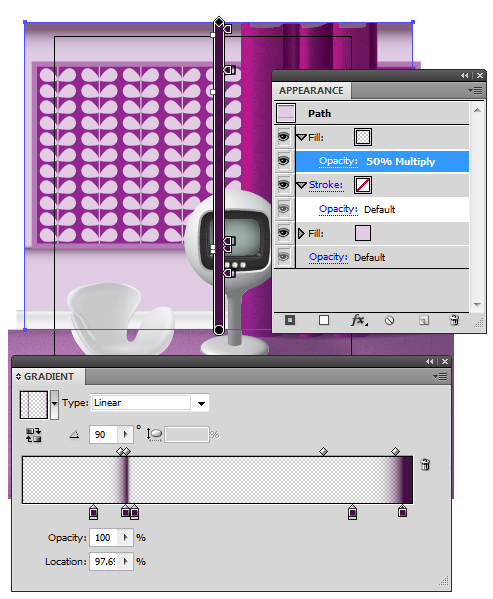Collapse the Stroke disclosure triangle
The height and width of the screenshot is (599, 493).
[x=302, y=185]
